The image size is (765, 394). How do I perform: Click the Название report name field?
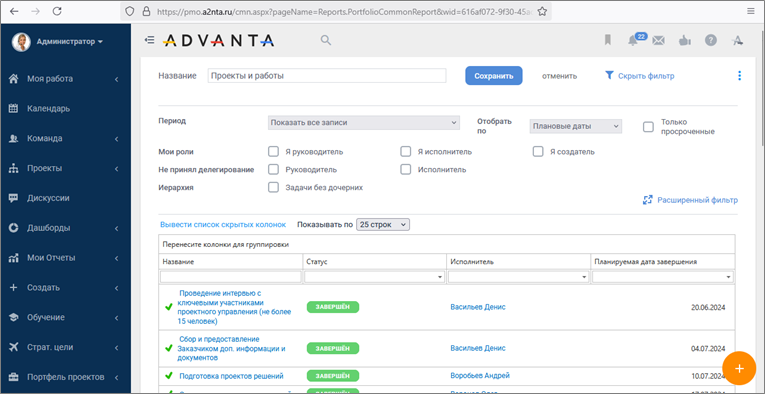tap(327, 76)
